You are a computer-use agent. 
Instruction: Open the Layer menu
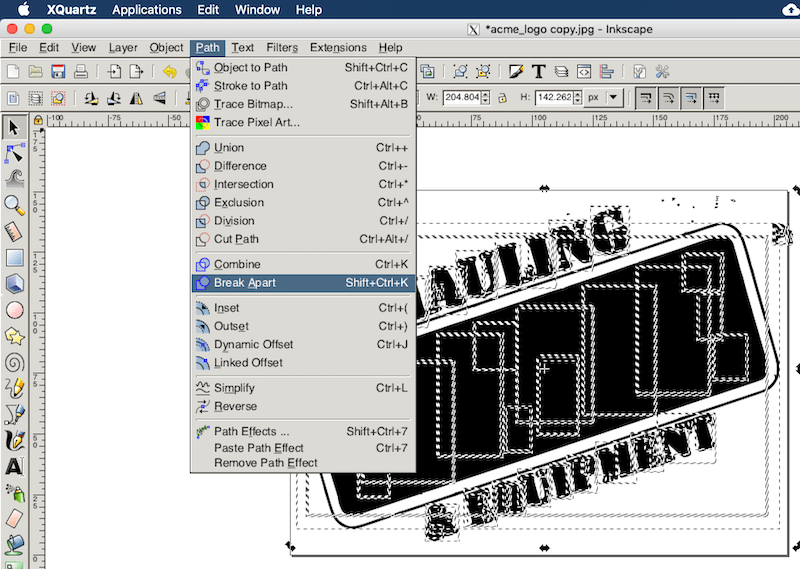point(123,47)
